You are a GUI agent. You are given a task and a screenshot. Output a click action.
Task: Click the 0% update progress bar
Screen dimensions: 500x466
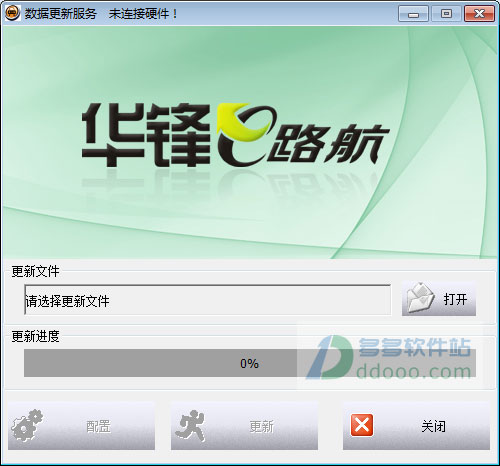250,363
